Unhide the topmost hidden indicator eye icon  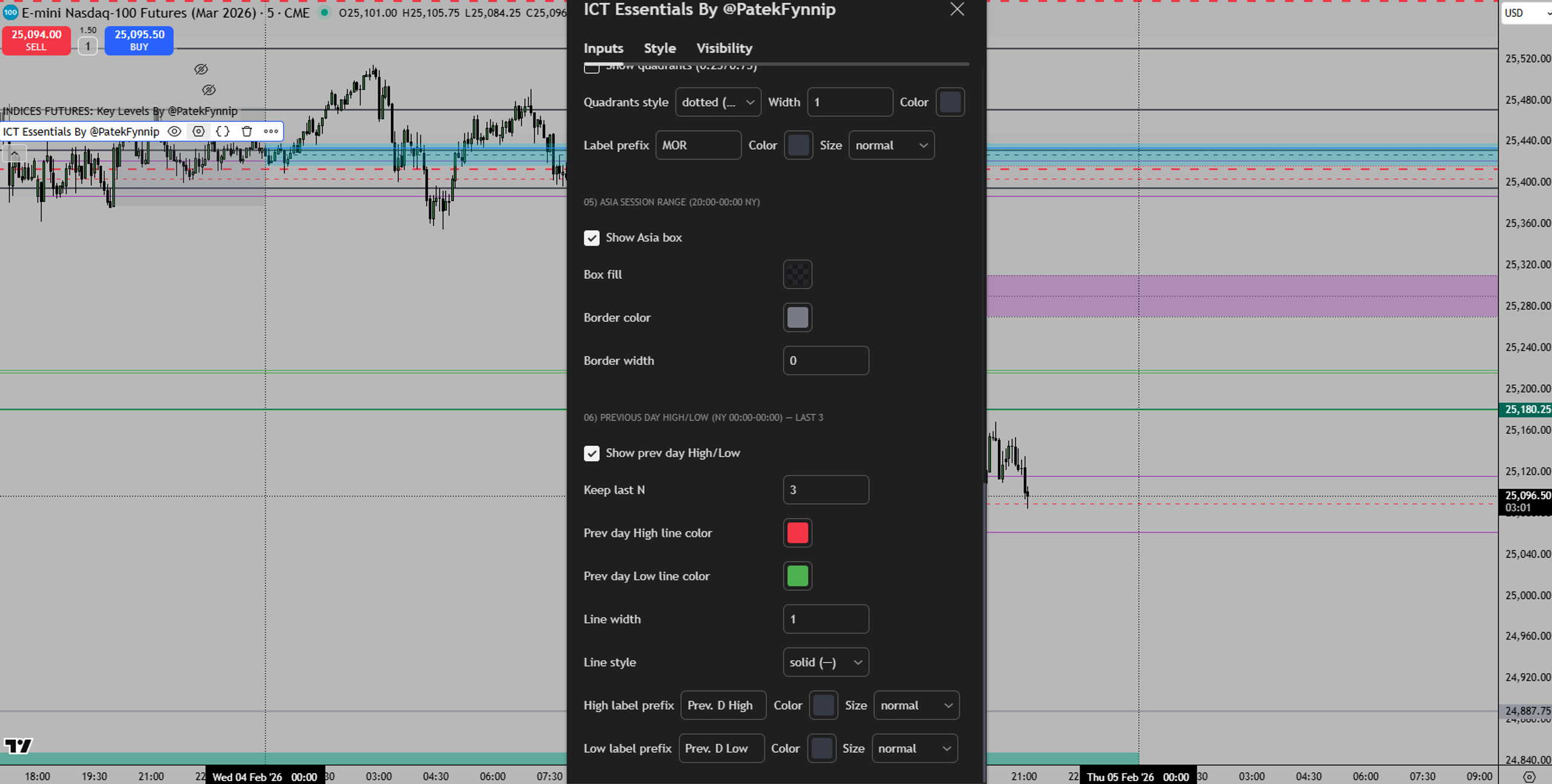point(201,70)
